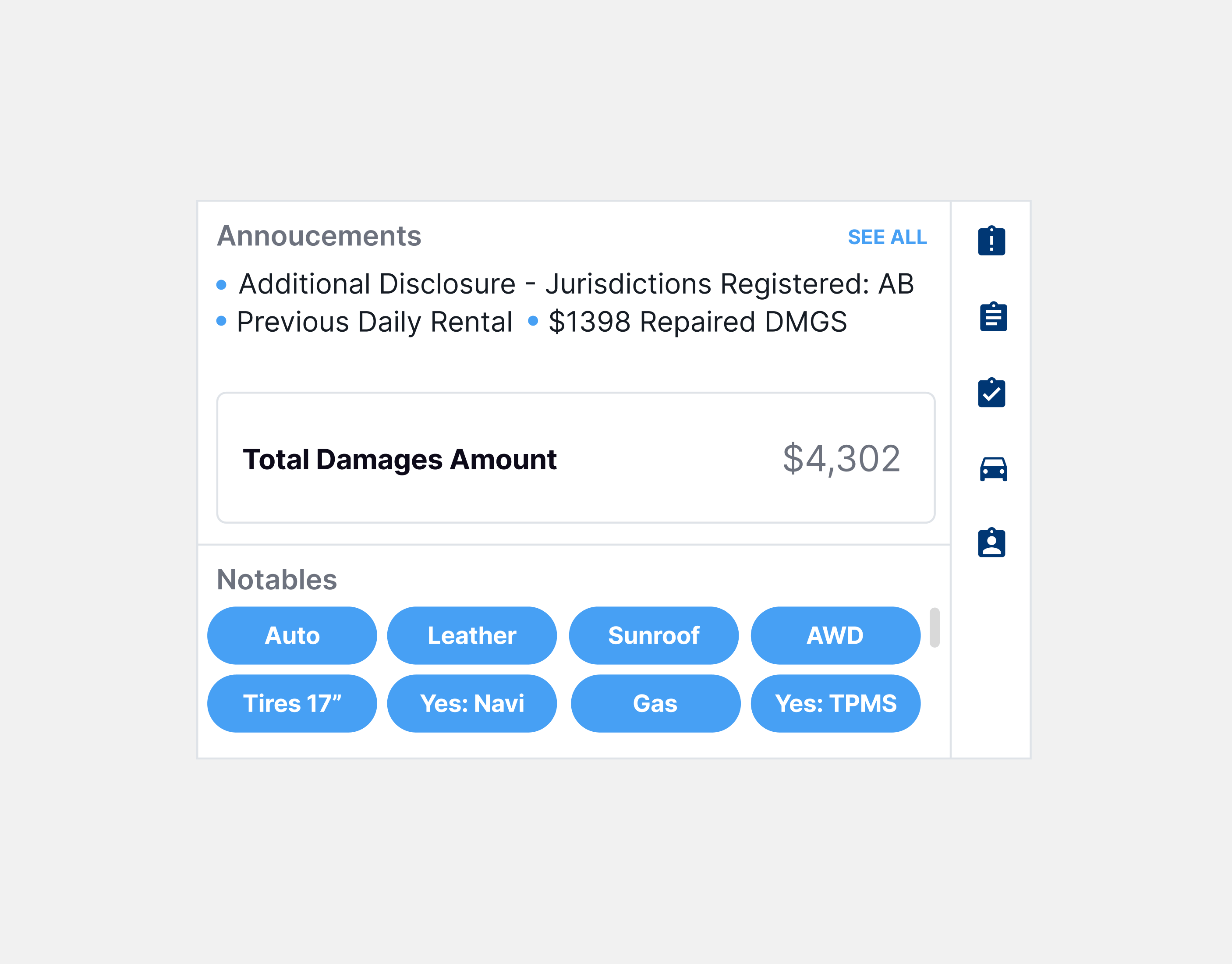Click the Notables scrollbar thumb
1232x964 pixels.
click(934, 627)
